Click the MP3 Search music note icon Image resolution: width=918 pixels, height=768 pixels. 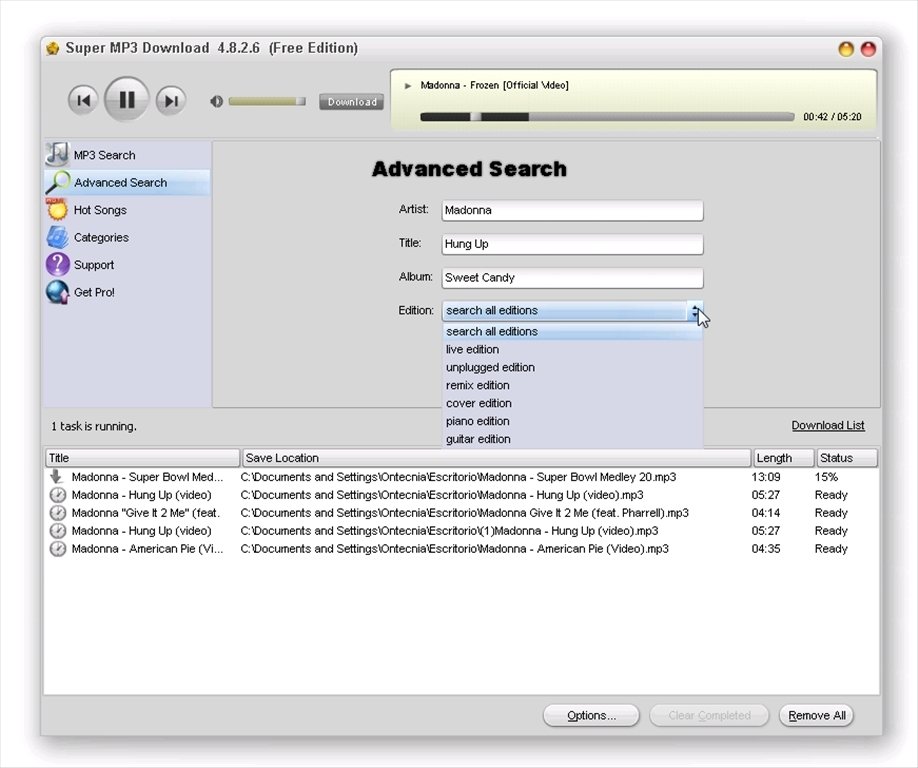(x=57, y=154)
